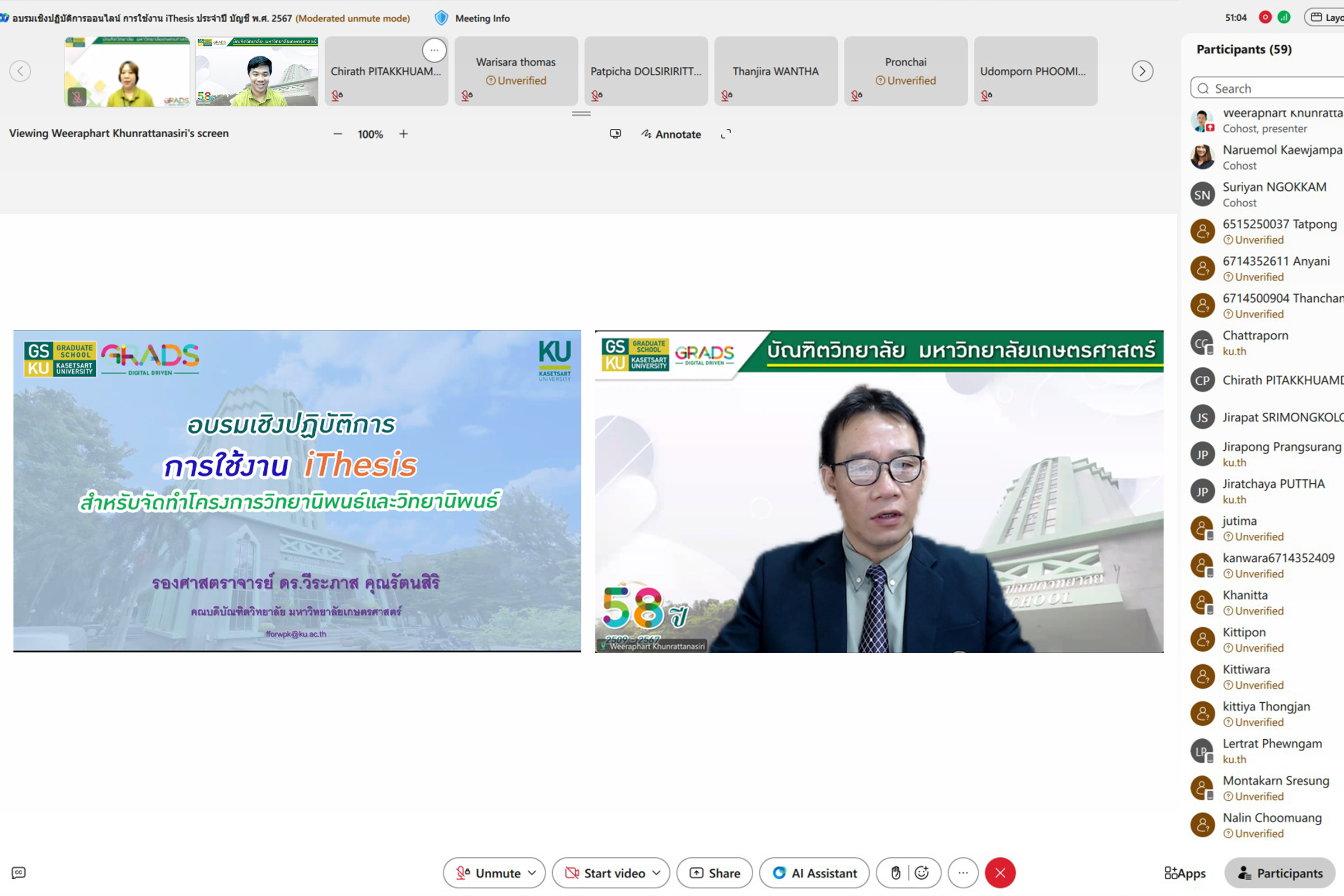Image resolution: width=1344 pixels, height=896 pixels.
Task: Zoom in shared screen with plus
Action: (403, 134)
